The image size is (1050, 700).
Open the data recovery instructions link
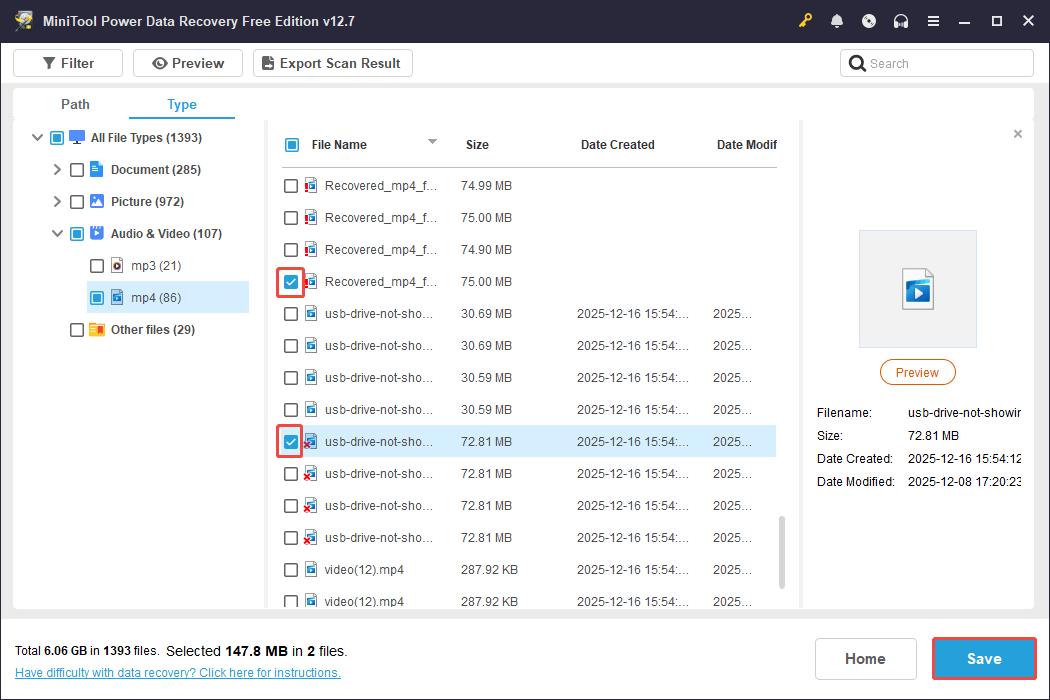click(177, 672)
